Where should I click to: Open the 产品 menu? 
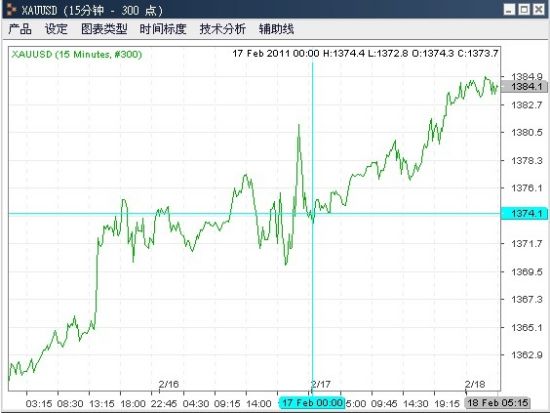click(20, 29)
